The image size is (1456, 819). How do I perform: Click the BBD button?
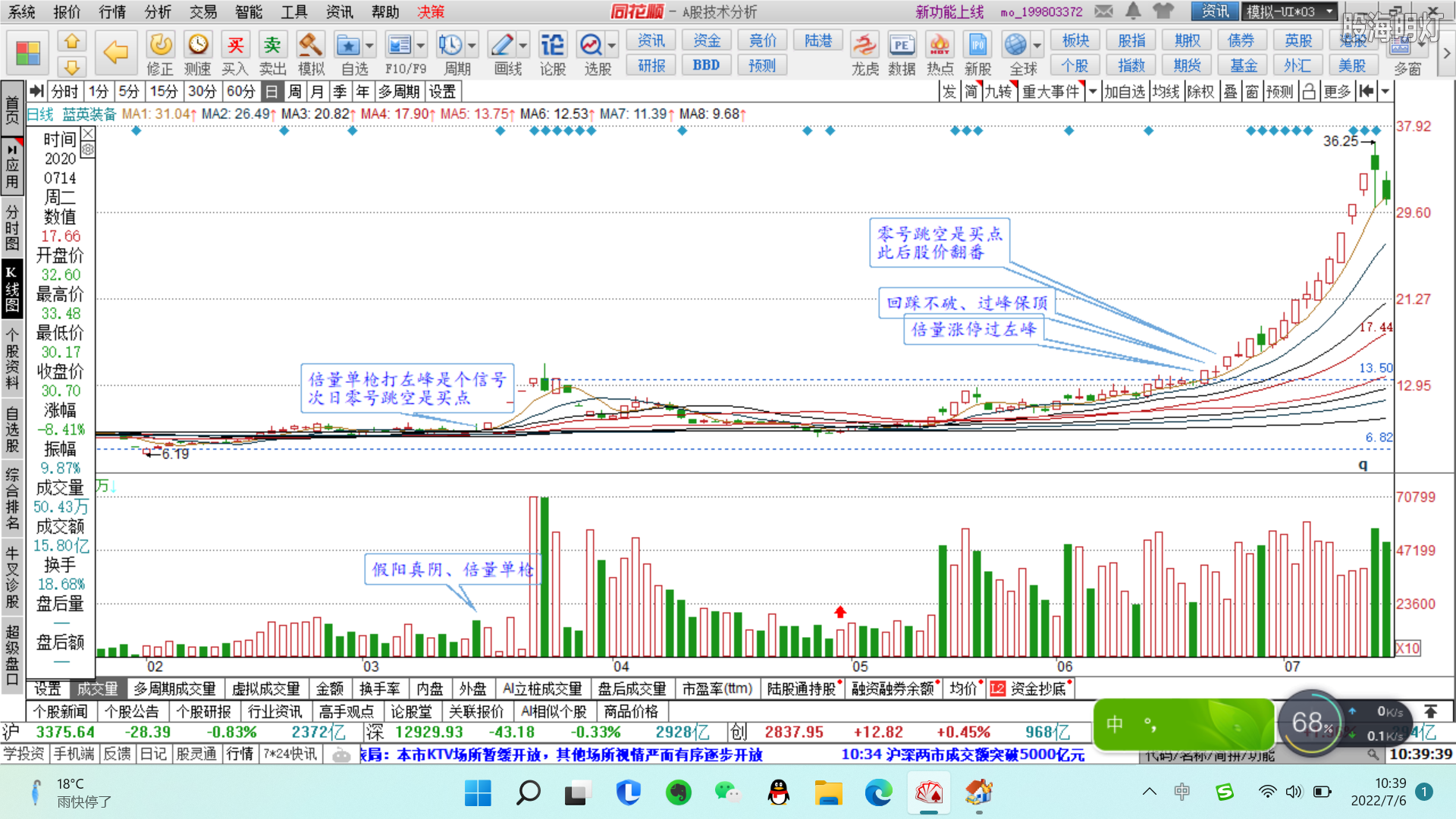707,65
